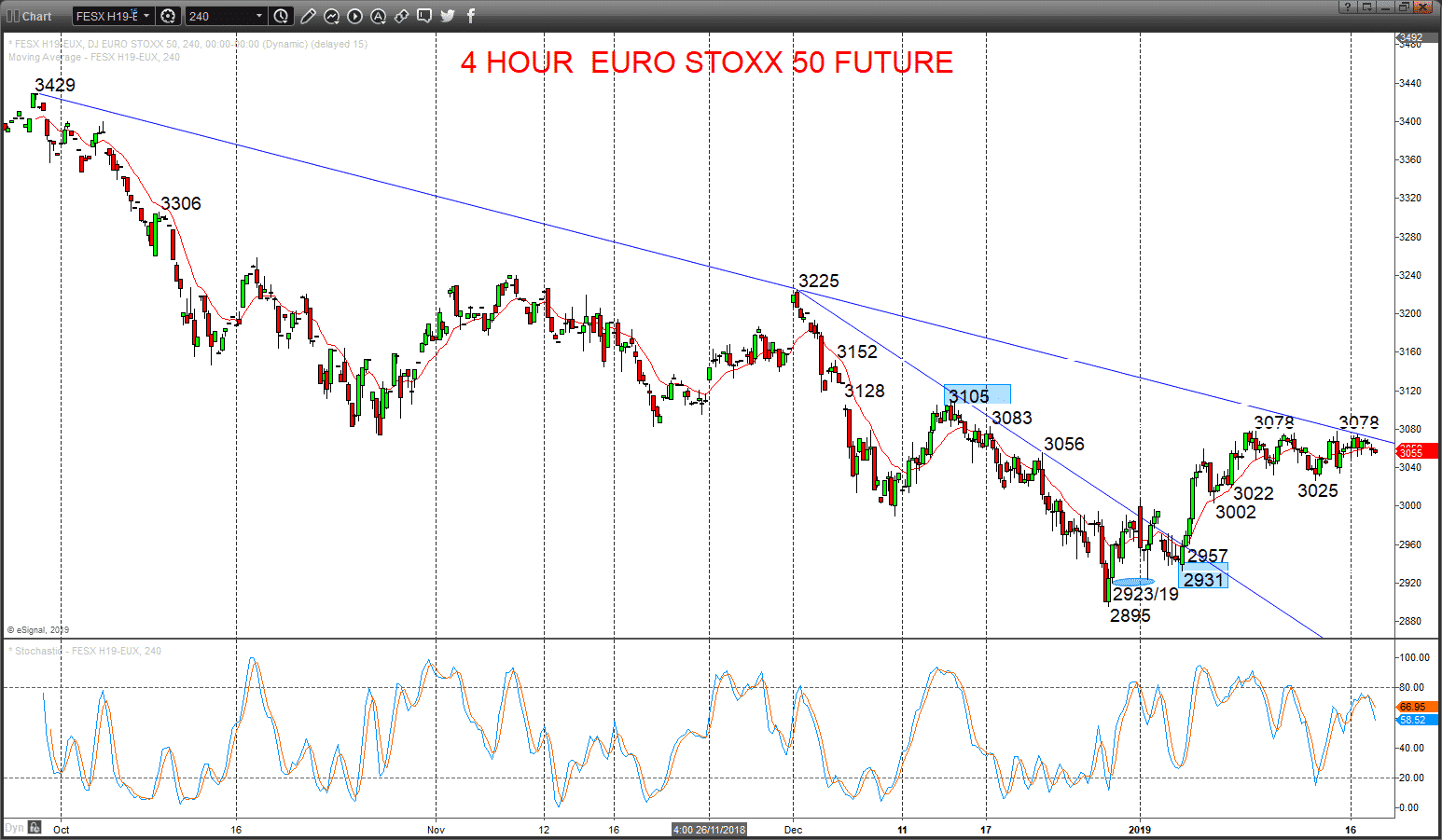Click the 2895 low price label
The height and width of the screenshot is (840, 1442).
1130,615
